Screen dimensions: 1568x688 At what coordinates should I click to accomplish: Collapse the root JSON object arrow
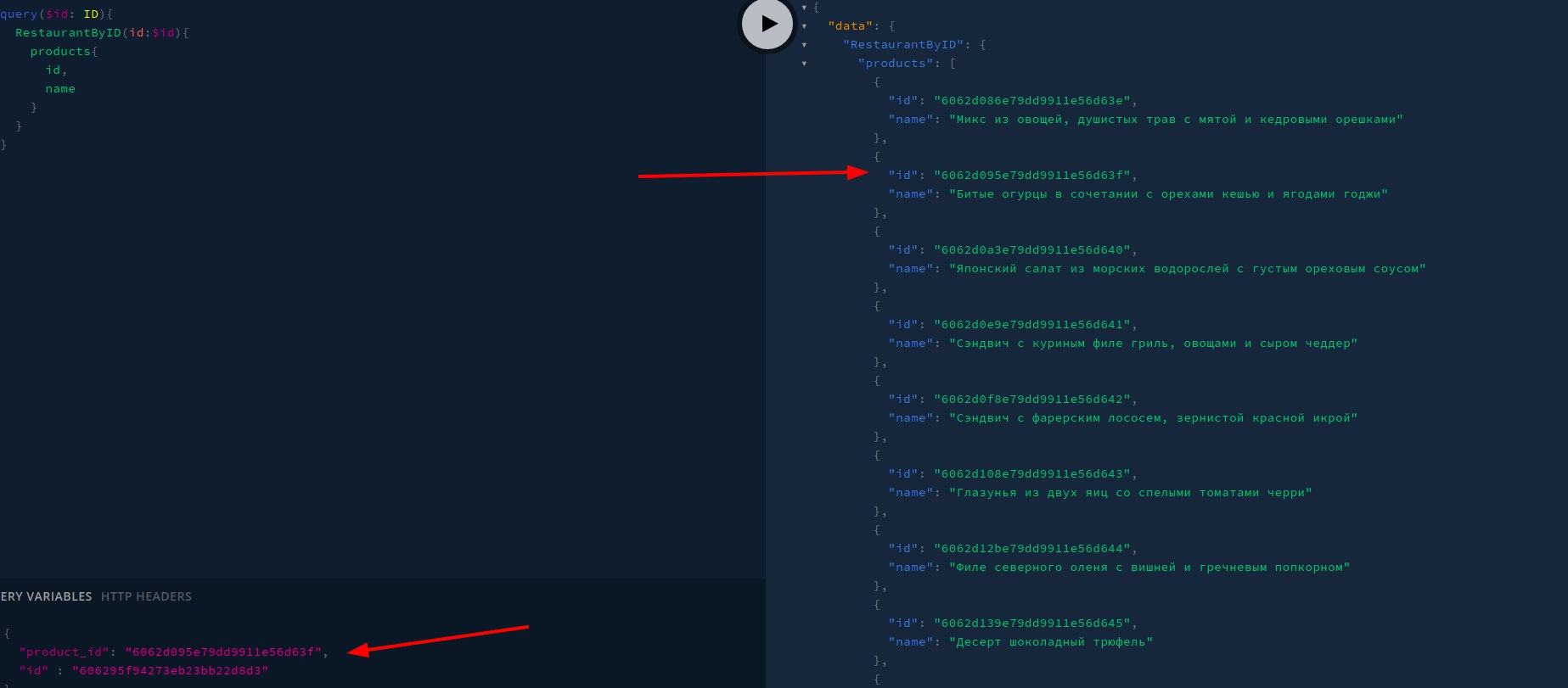coord(804,8)
